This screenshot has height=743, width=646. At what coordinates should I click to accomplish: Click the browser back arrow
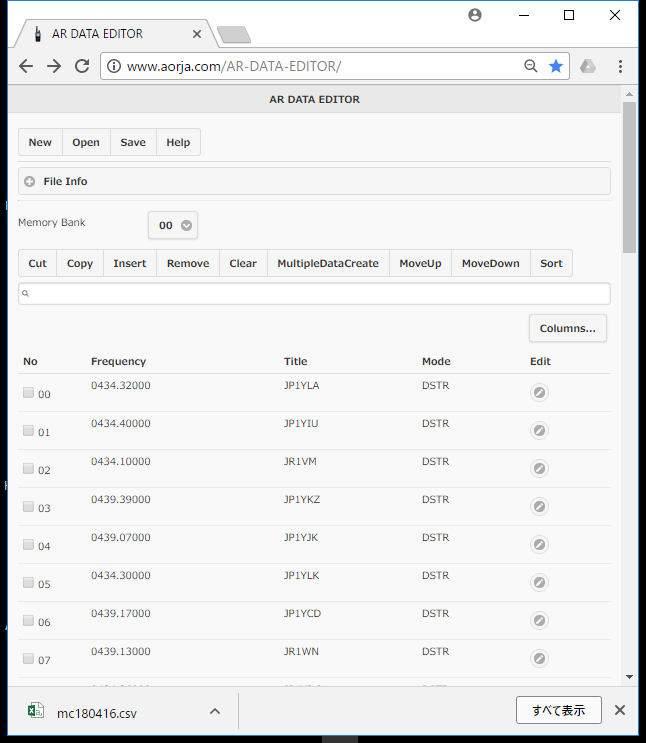point(26,66)
